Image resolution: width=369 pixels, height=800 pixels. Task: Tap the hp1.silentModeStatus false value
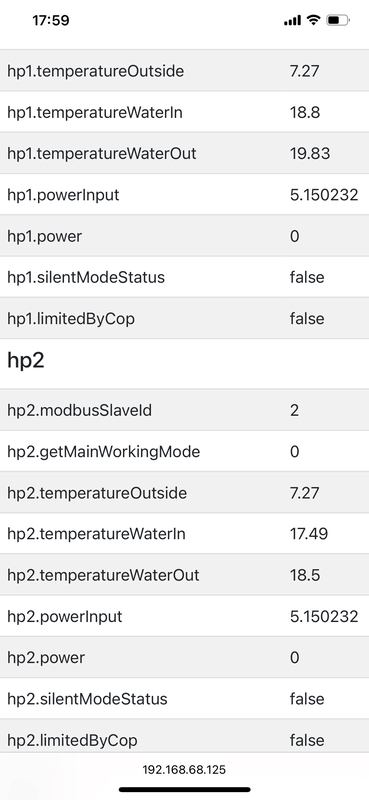click(307, 277)
